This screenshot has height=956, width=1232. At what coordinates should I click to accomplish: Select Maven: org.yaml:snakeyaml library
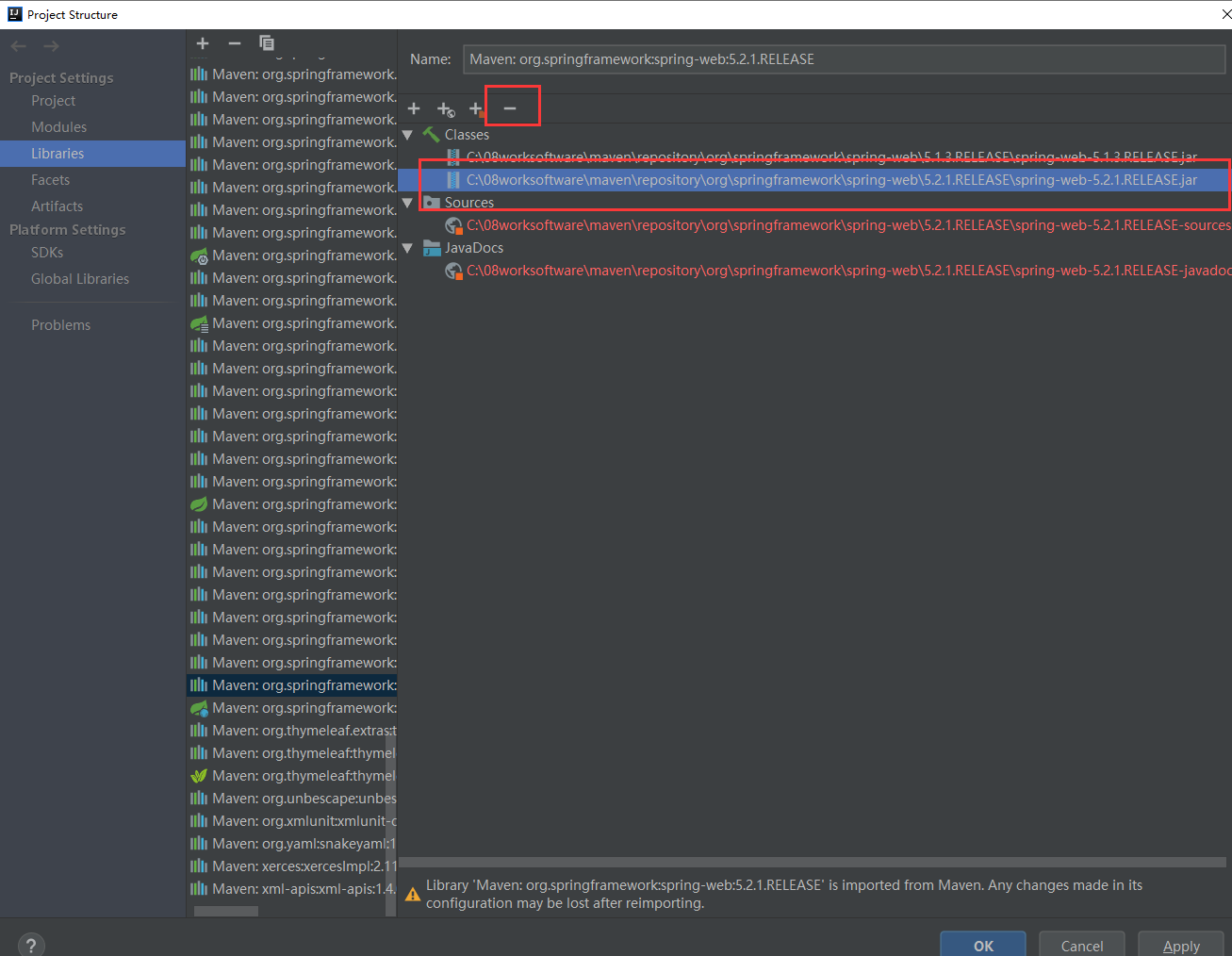[292, 844]
